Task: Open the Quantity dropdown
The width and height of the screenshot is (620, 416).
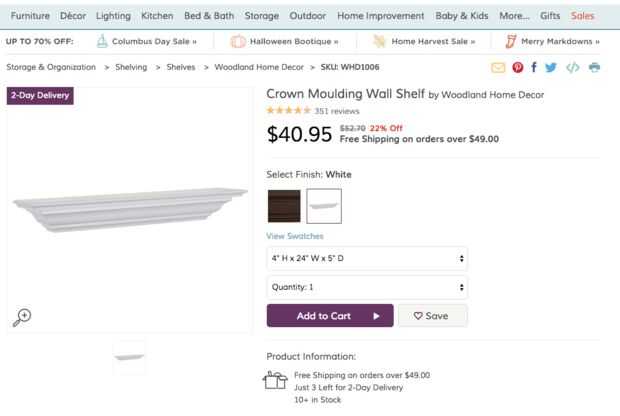Action: point(367,287)
